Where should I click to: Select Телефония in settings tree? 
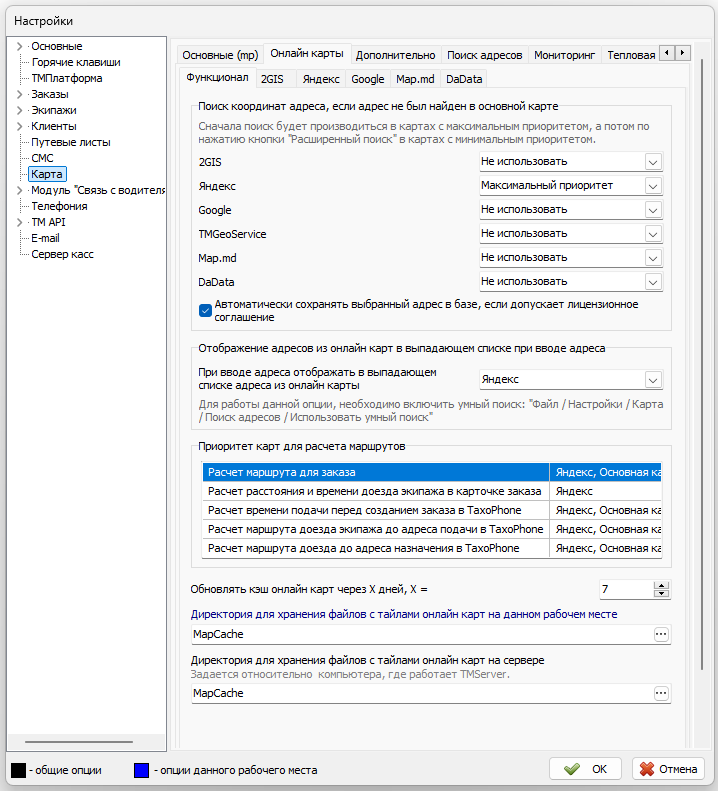pos(59,206)
